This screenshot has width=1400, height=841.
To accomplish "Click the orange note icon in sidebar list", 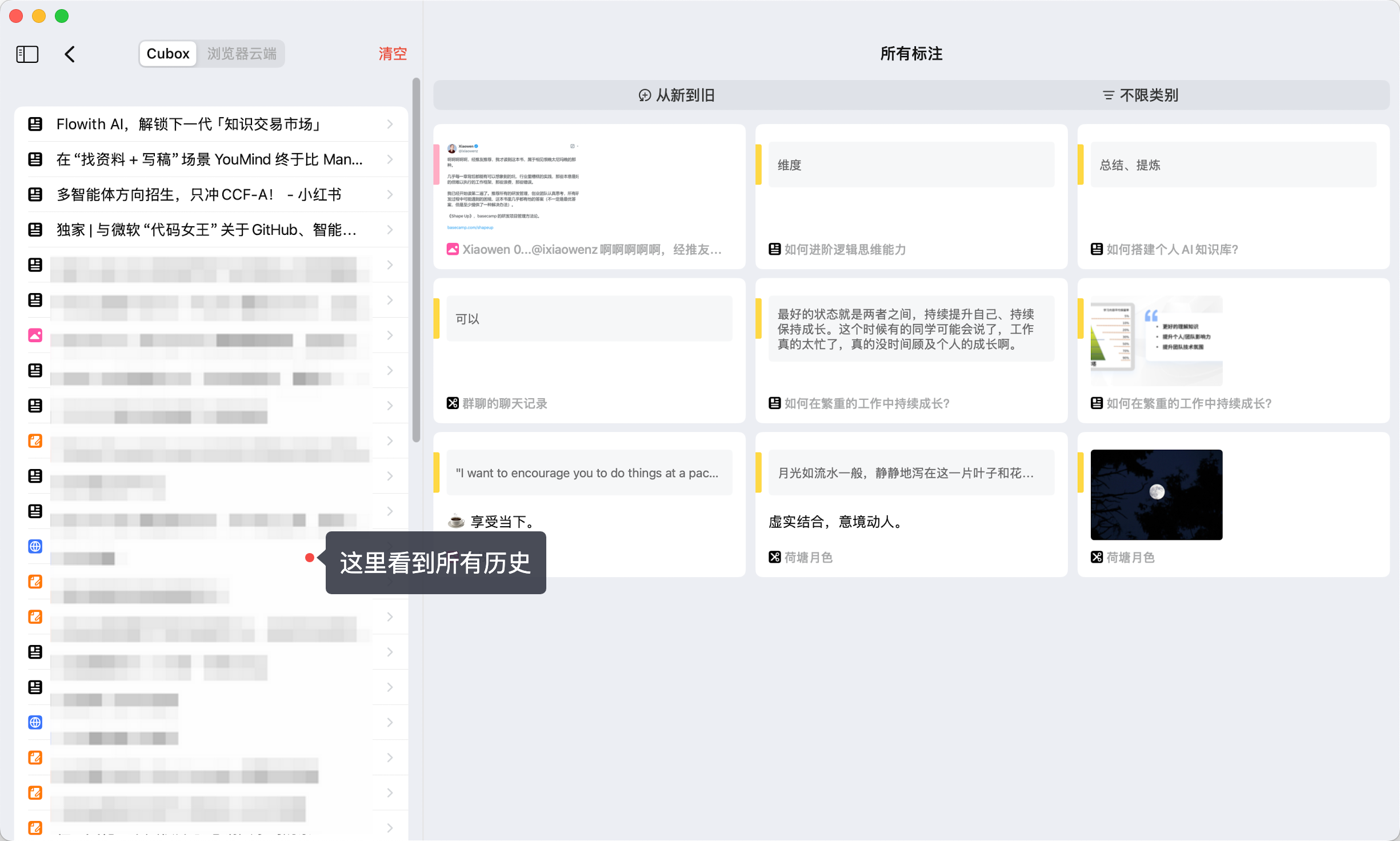I will tap(35, 440).
